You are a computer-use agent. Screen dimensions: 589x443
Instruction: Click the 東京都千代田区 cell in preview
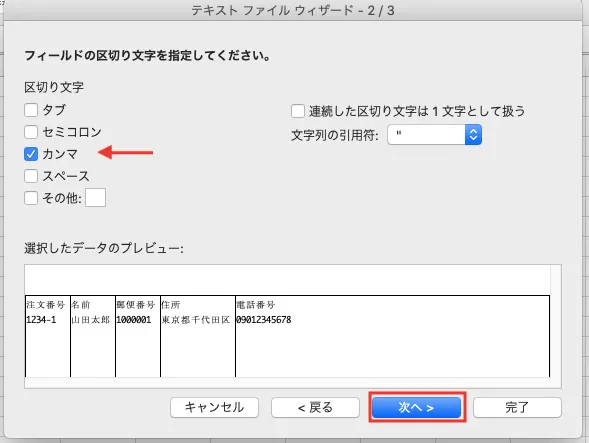(196, 320)
